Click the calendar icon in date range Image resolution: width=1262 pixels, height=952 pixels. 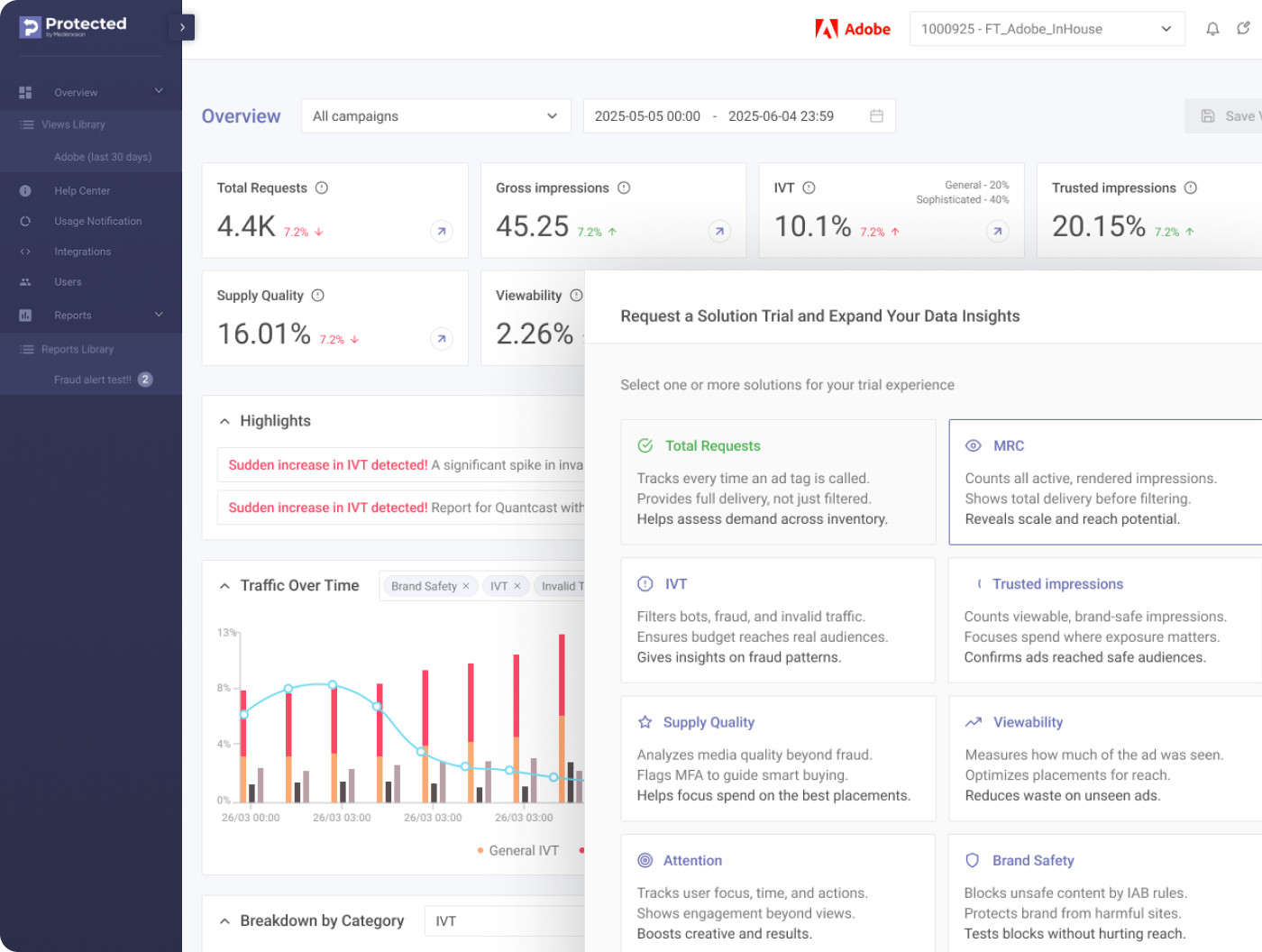[x=876, y=116]
